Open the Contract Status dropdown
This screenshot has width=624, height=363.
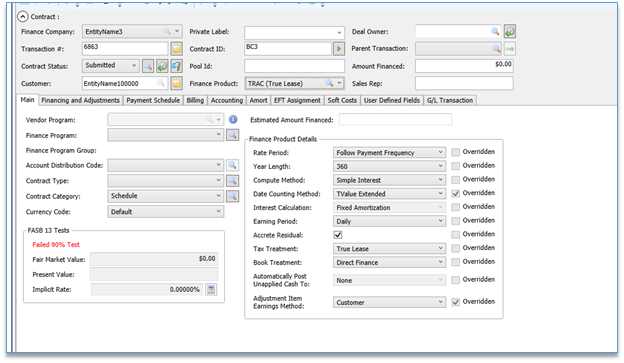134,65
